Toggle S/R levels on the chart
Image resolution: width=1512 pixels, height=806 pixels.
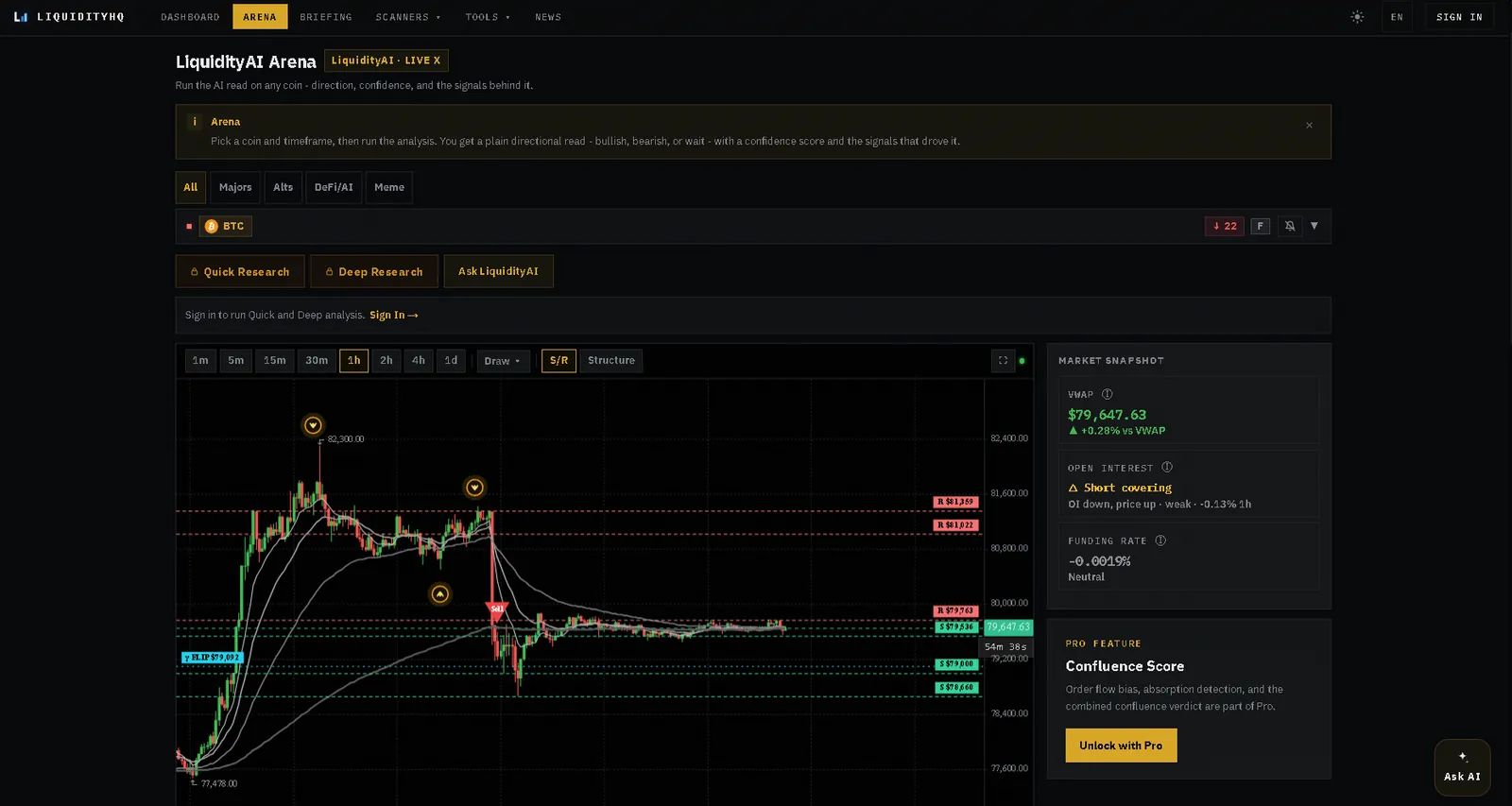(558, 360)
